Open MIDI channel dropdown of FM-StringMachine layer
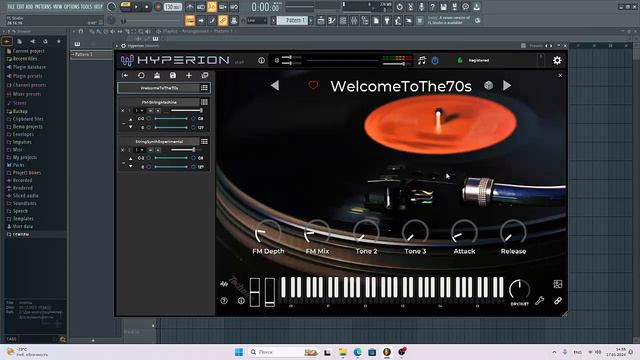This screenshot has width=640, height=360. (x=139, y=111)
